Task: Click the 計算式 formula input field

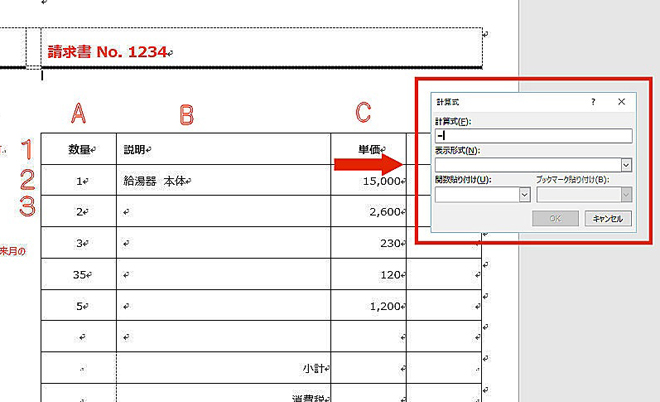Action: click(533, 136)
